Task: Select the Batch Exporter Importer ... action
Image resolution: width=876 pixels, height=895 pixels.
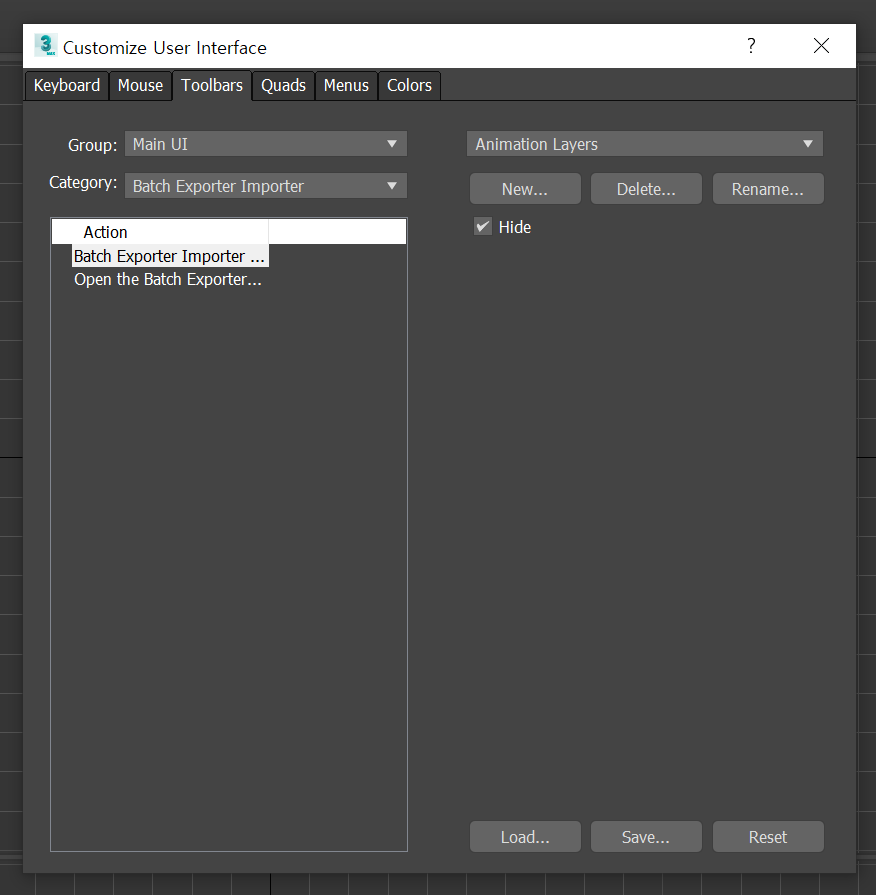Action: (x=170, y=256)
